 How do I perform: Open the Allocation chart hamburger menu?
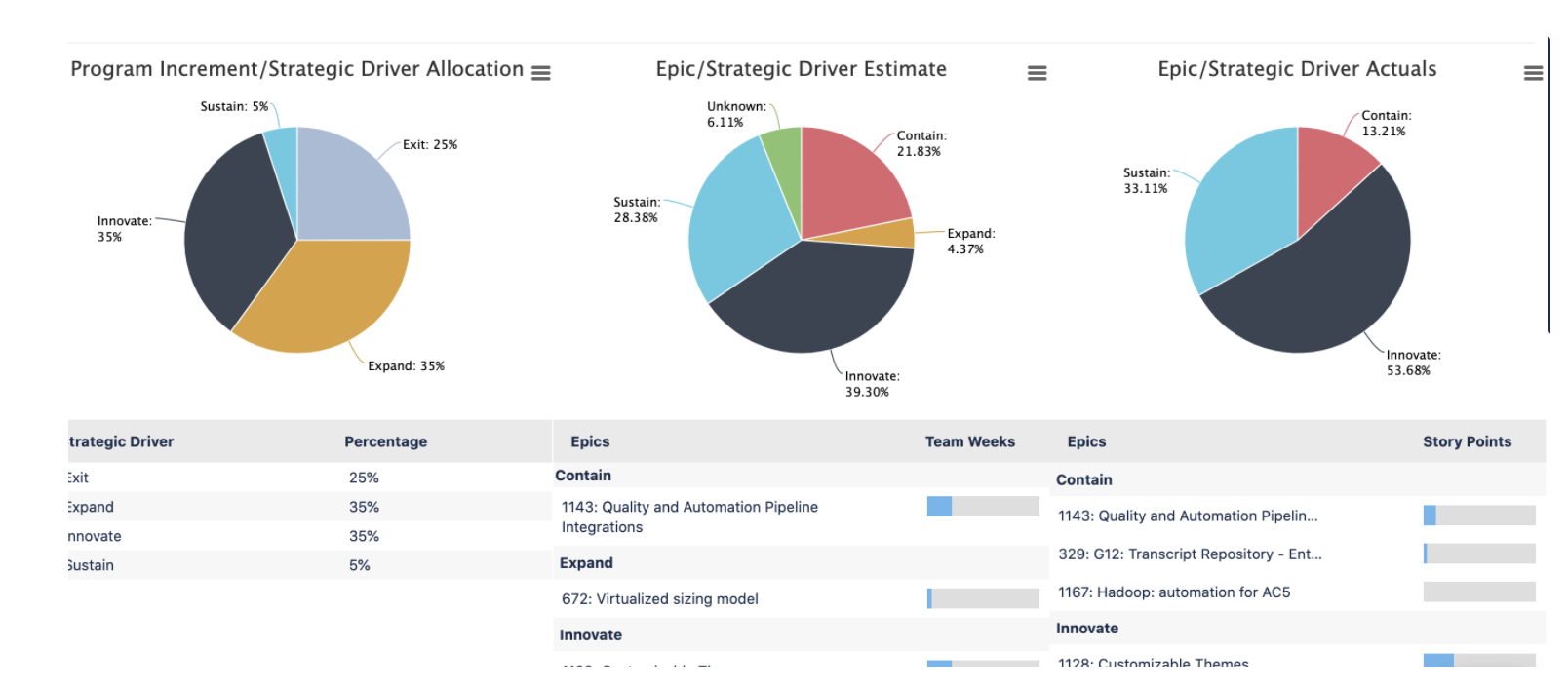[x=540, y=73]
